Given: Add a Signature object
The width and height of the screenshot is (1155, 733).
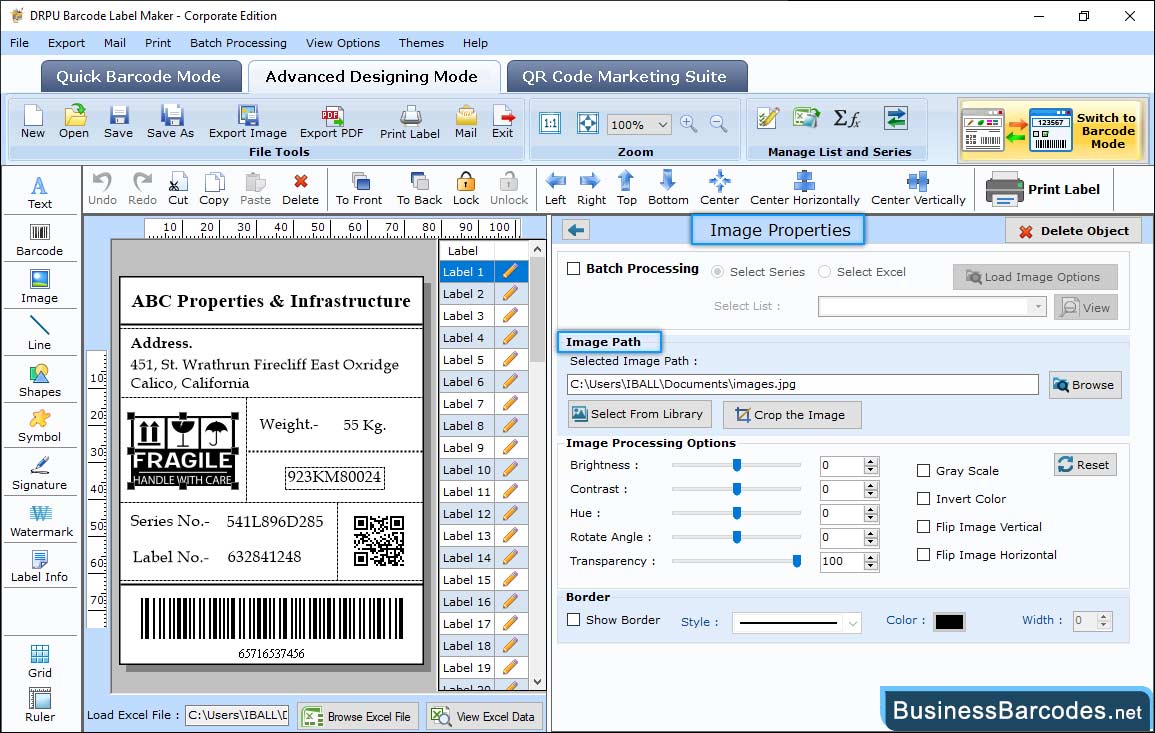Looking at the screenshot, I should pyautogui.click(x=40, y=474).
